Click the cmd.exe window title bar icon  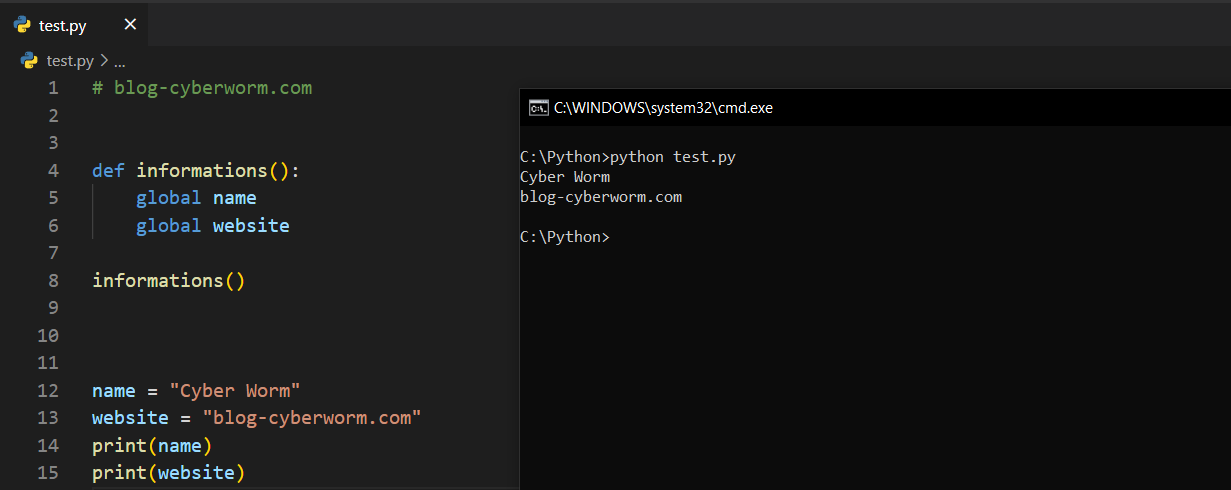[538, 108]
